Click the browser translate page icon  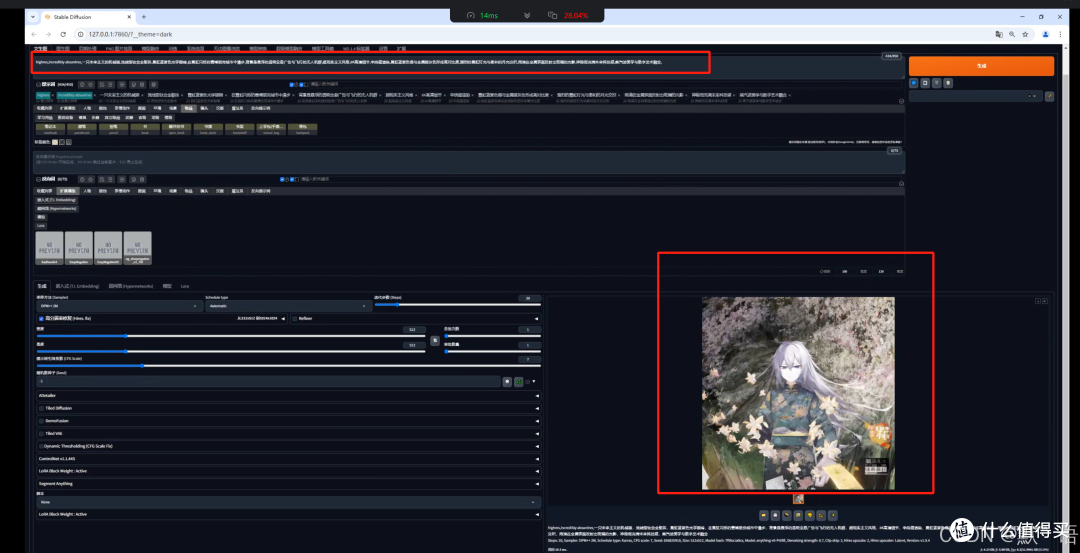tap(998, 34)
